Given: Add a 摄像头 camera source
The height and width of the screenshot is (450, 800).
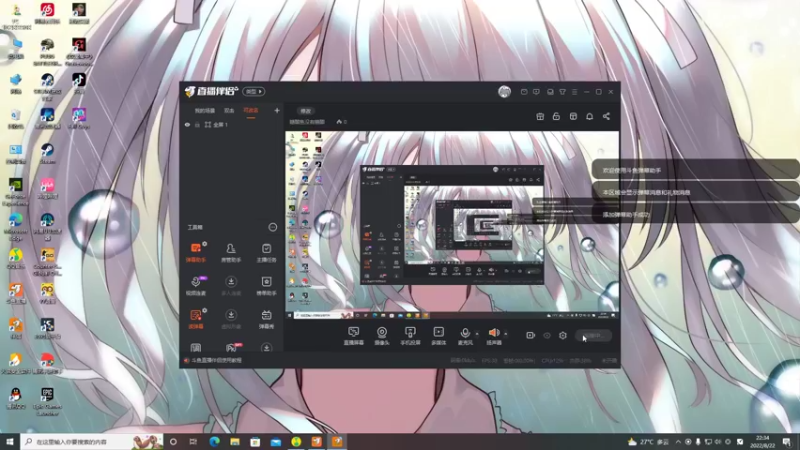Looking at the screenshot, I should click(x=382, y=336).
